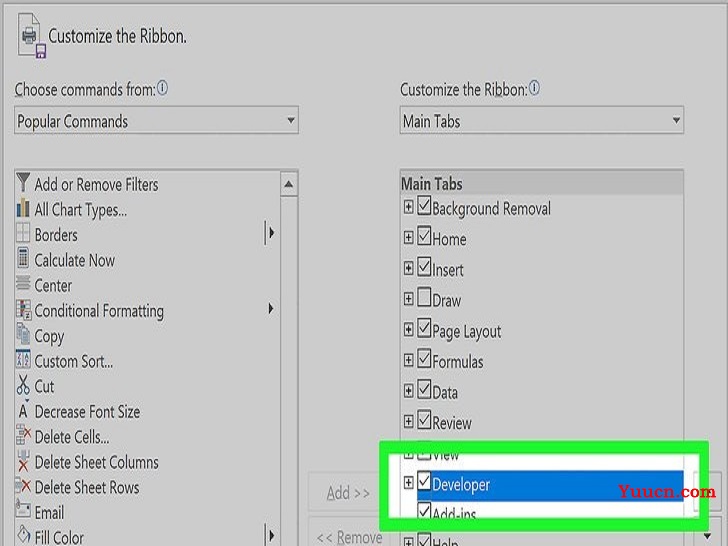Toggle the Formulas tab checkbox
Image resolution: width=728 pixels, height=546 pixels.
pos(424,359)
